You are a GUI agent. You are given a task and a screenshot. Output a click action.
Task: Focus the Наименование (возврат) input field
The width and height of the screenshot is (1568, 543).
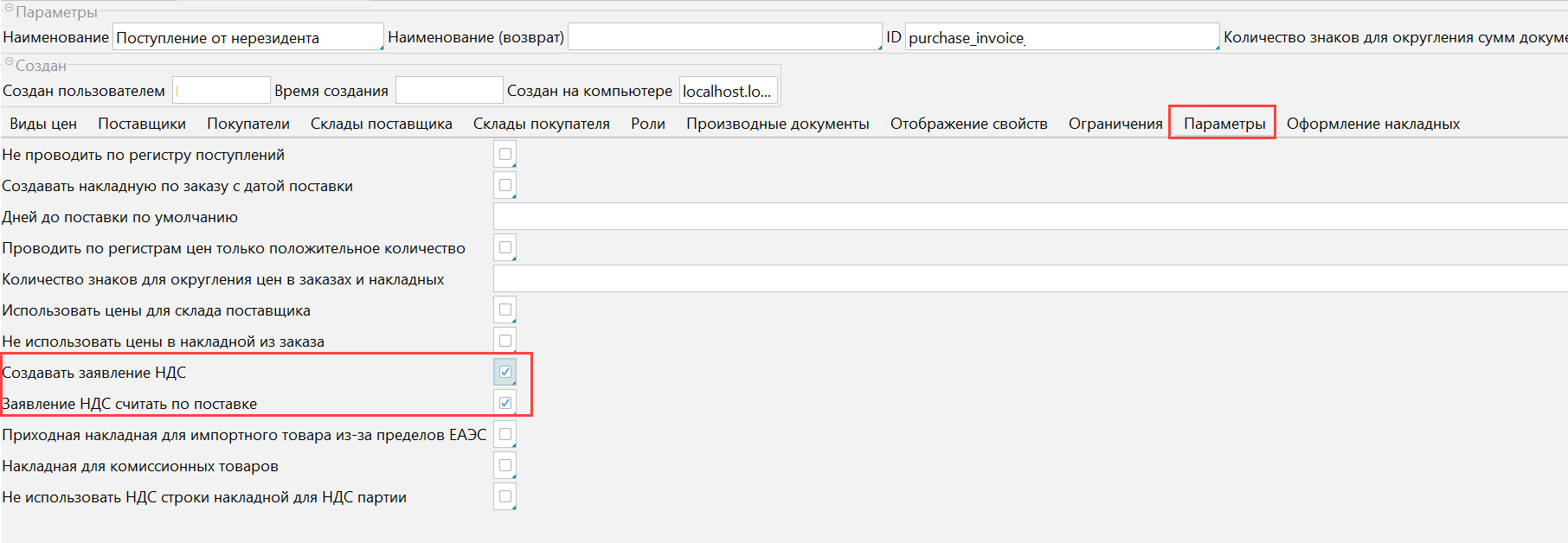(723, 37)
